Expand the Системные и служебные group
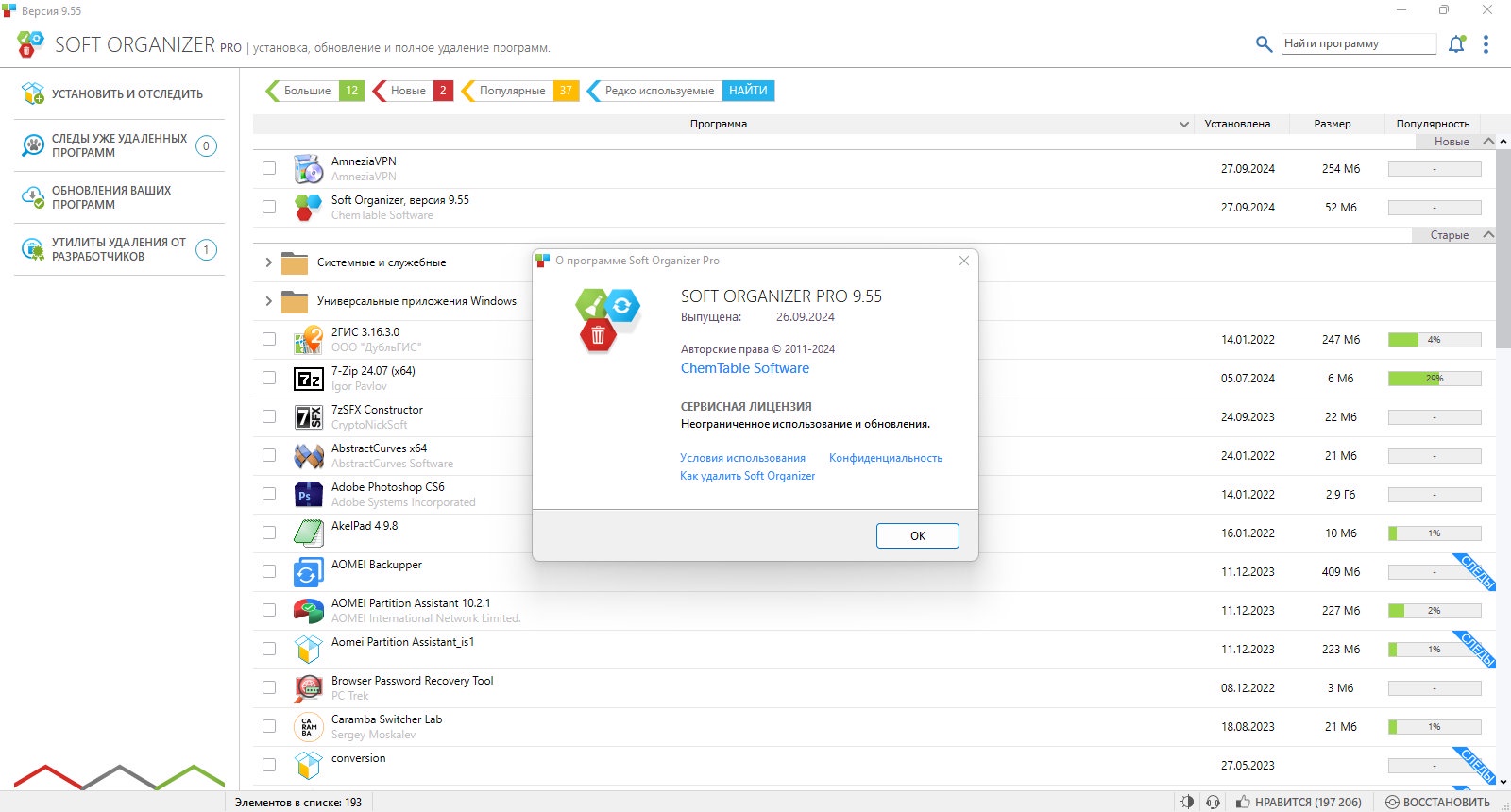Screen dimensions: 1511x812 pos(268,262)
